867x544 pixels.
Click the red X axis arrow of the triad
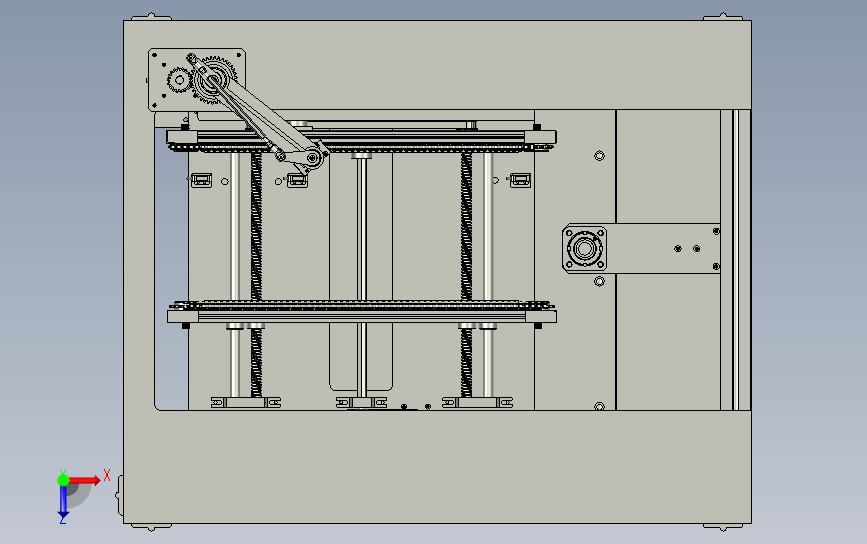coord(85,480)
